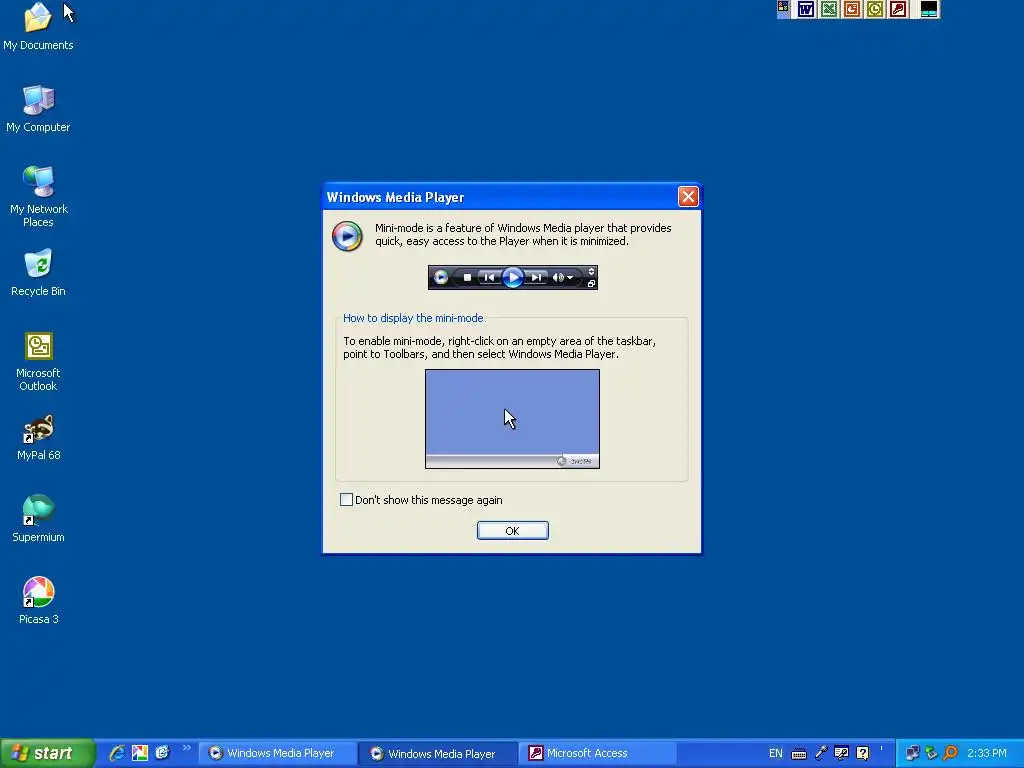Open the on-screen keyboard icon in language bar
This screenshot has width=1024, height=768.
[799, 754]
